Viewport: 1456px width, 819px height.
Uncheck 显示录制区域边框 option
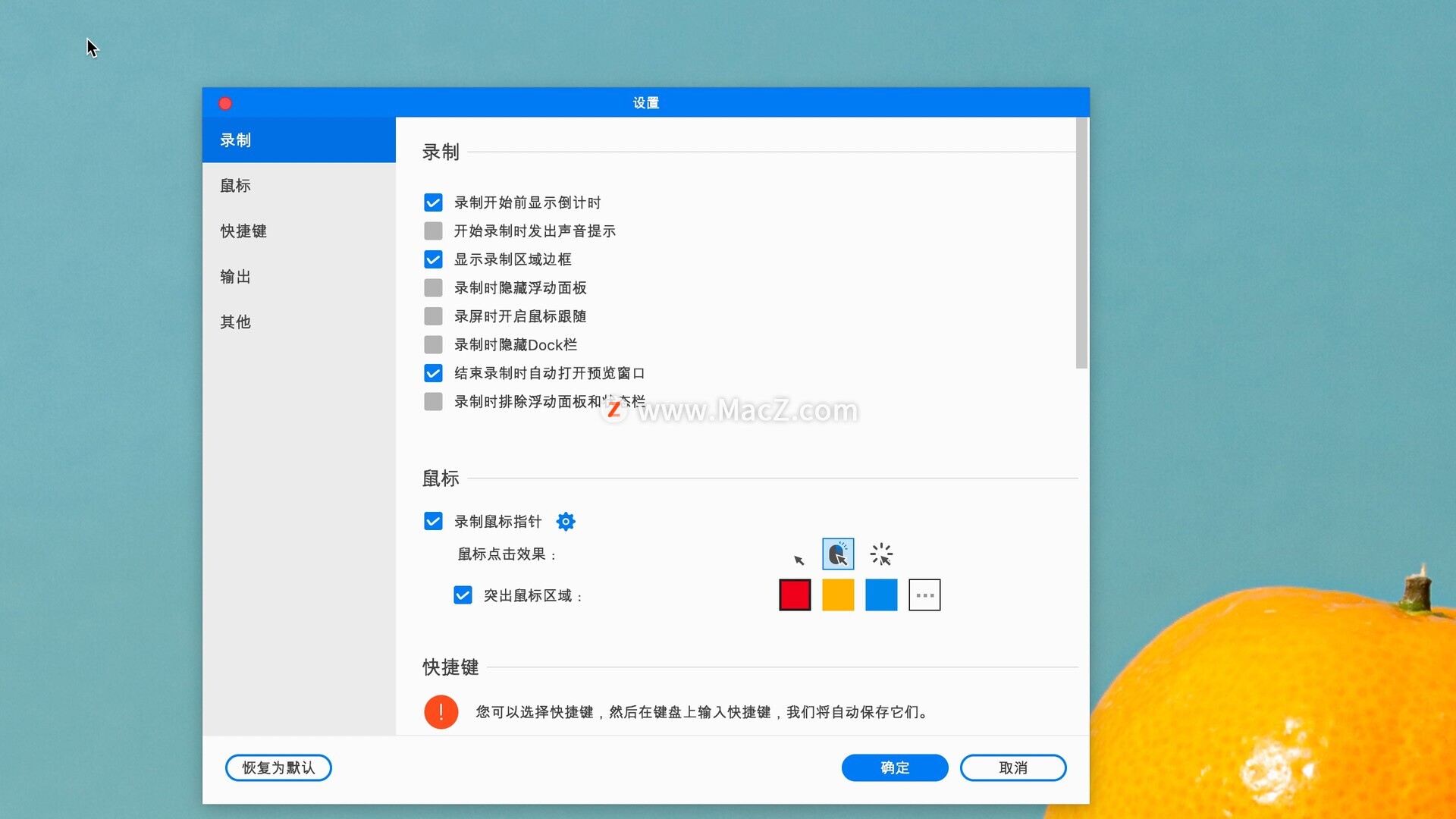click(x=433, y=259)
